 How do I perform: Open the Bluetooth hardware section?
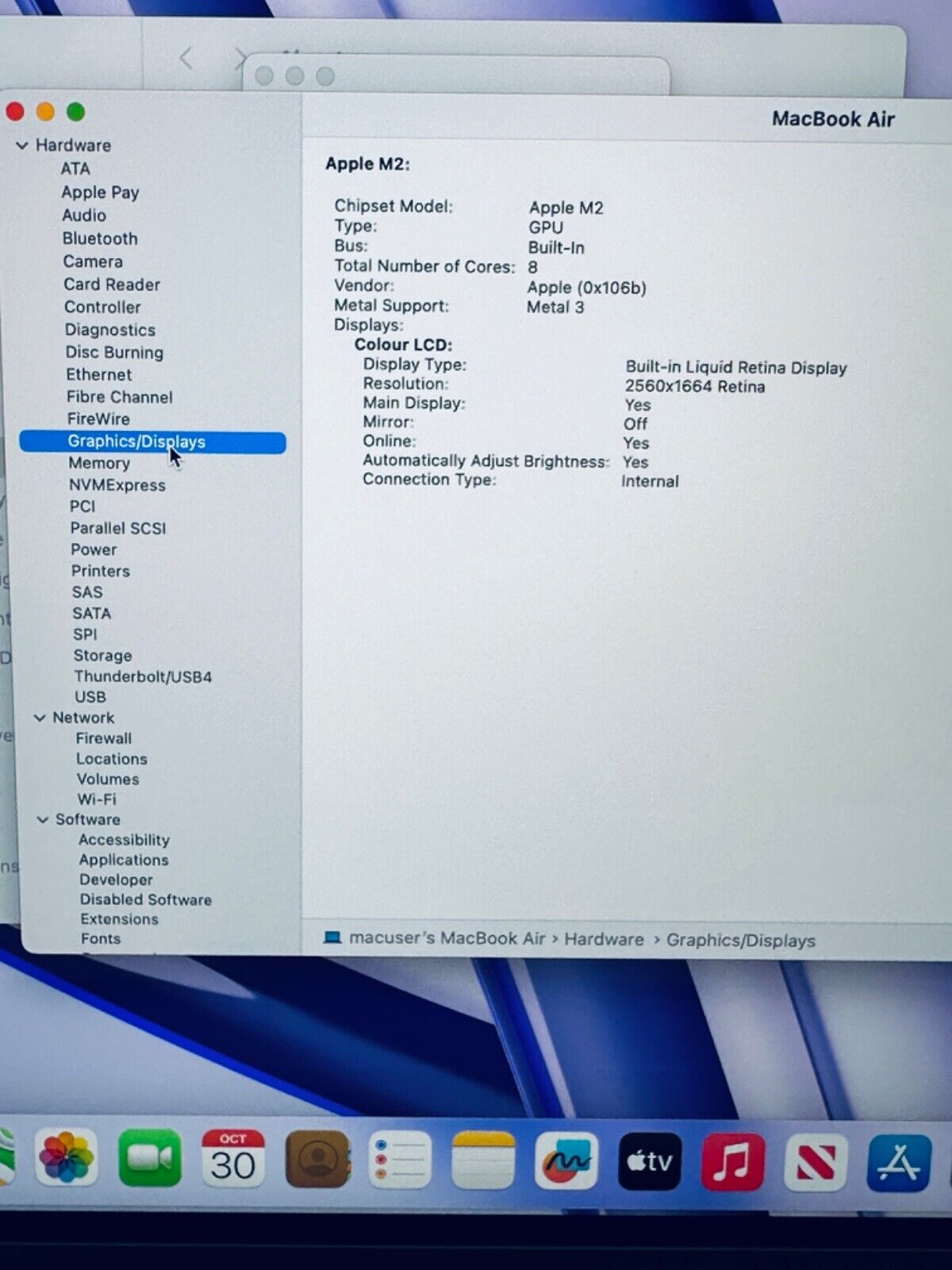click(100, 238)
